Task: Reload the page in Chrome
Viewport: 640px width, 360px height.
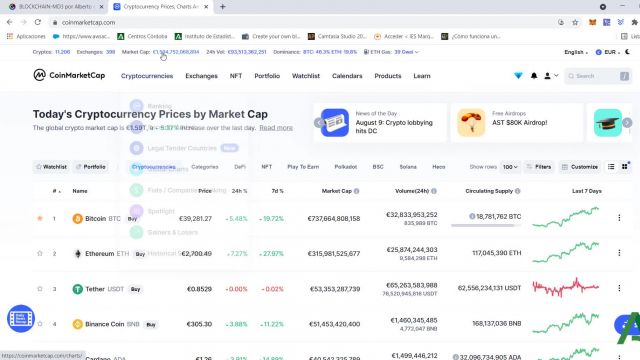Action: click(x=38, y=22)
